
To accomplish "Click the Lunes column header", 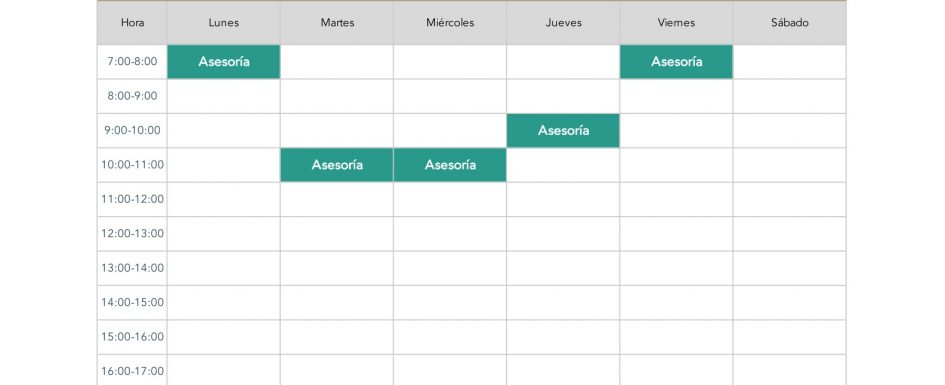I will (224, 23).
